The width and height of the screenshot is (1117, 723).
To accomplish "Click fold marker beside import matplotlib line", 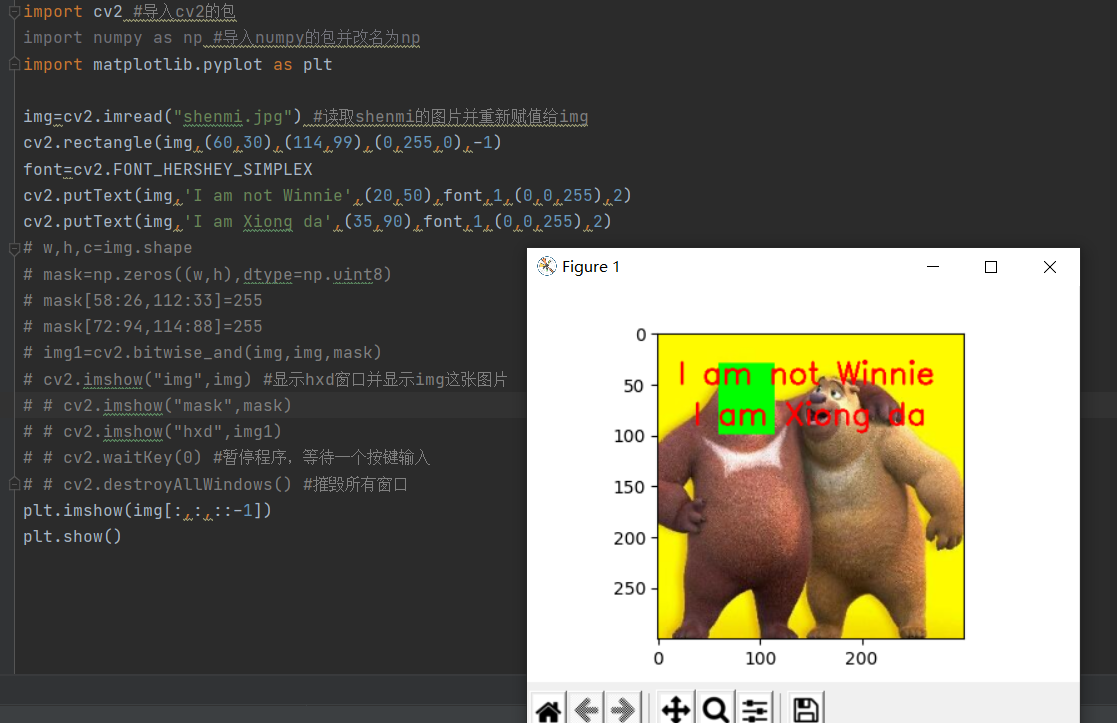I will (14, 64).
